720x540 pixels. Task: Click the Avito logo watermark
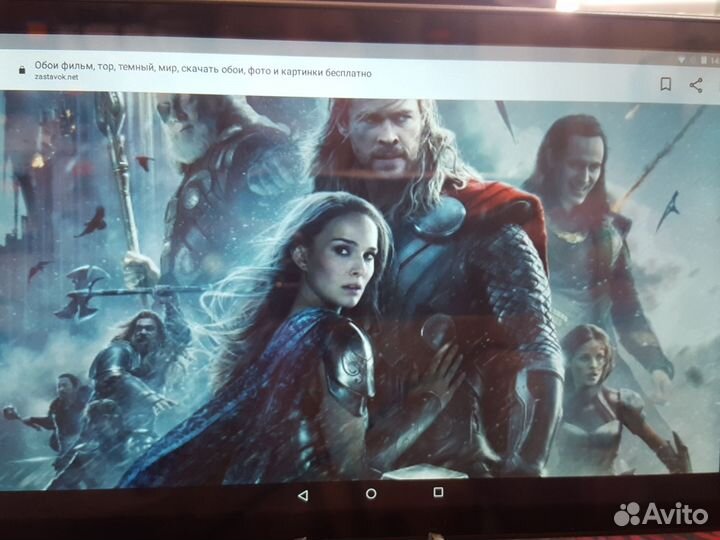pyautogui.click(x=661, y=513)
